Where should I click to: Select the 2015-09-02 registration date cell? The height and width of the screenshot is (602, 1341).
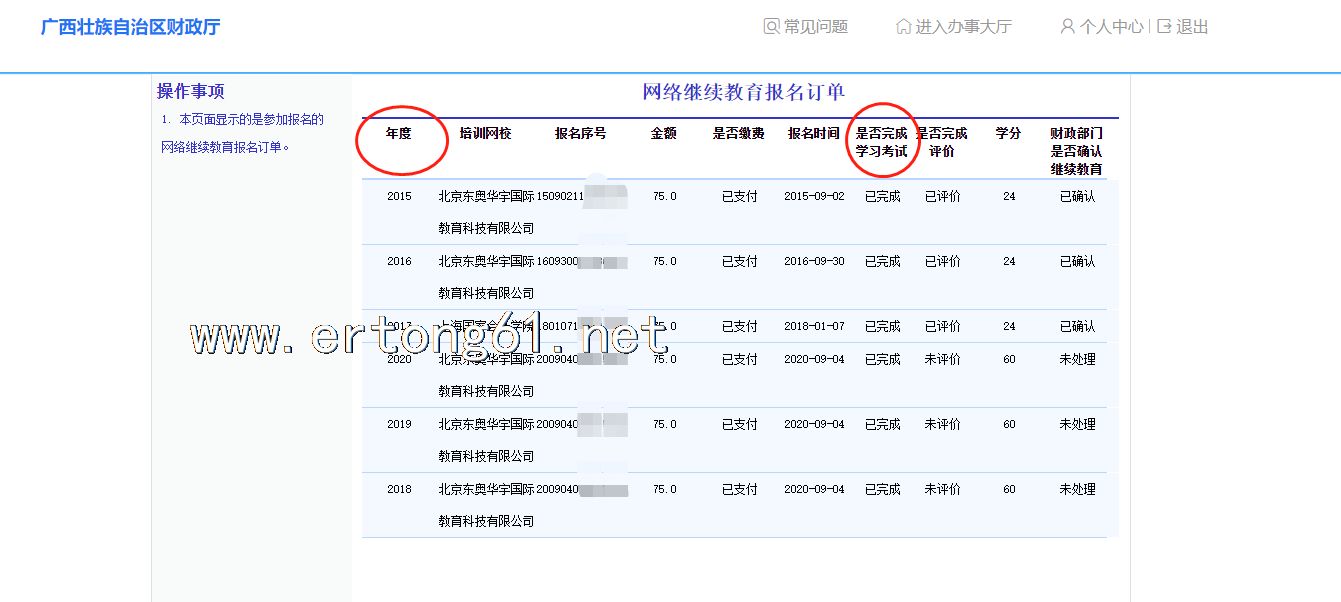(814, 197)
